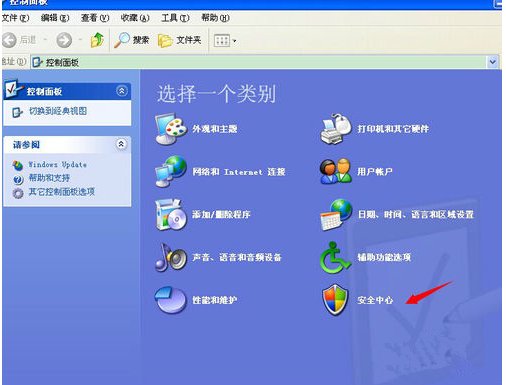This screenshot has width=506, height=385.
Task: Click the 辅助功能选项 category label
Action: click(x=384, y=257)
